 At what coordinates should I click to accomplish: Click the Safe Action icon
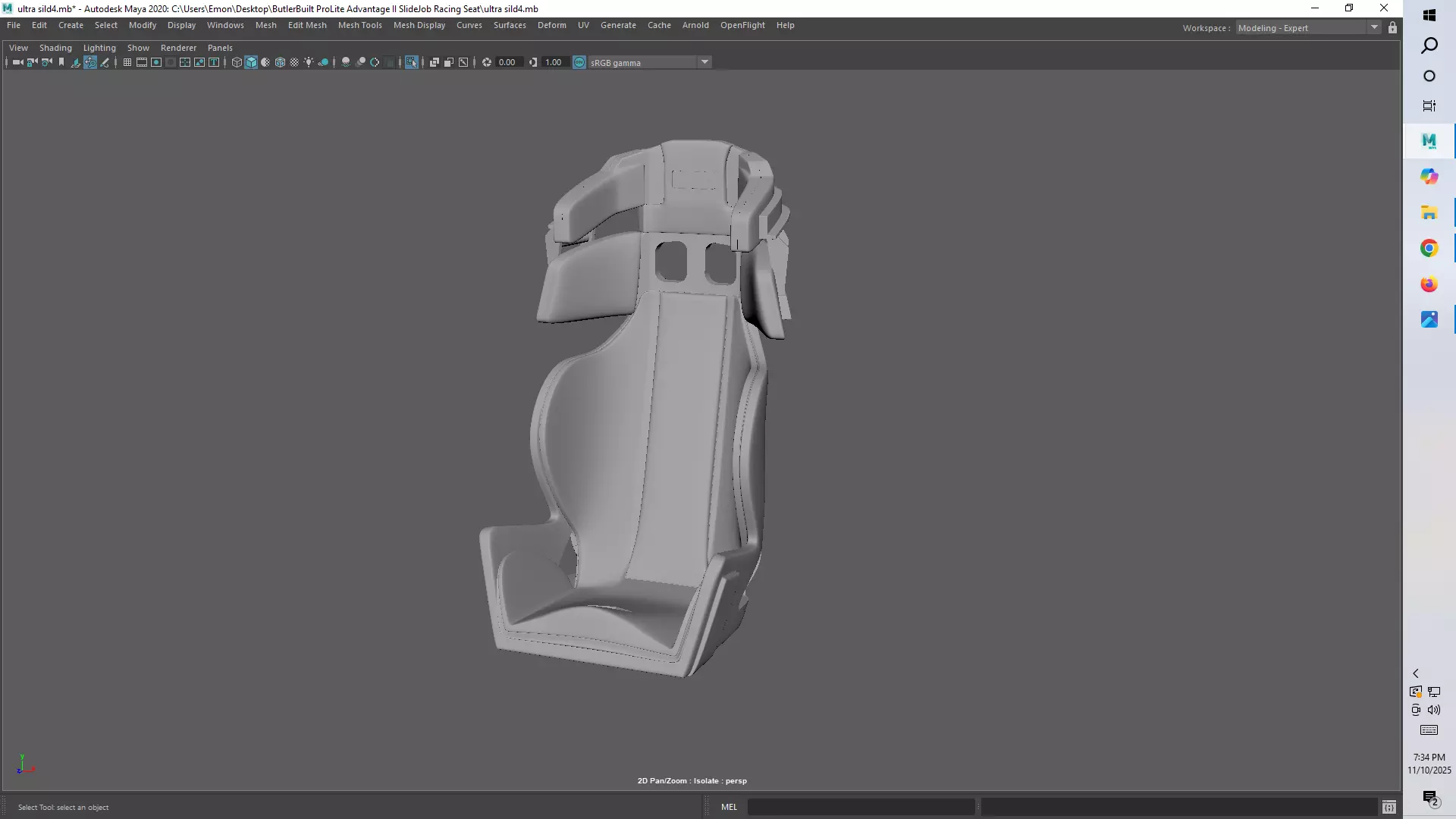tap(199, 62)
